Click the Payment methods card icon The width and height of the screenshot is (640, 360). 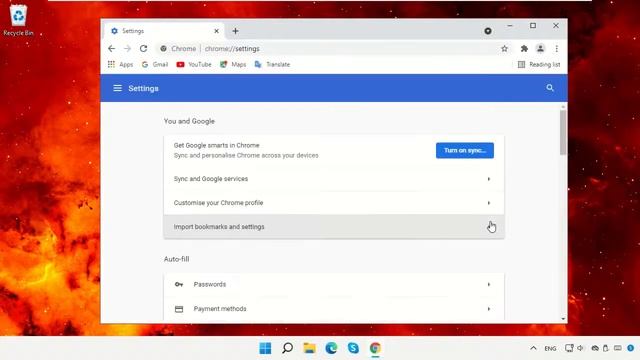point(179,309)
